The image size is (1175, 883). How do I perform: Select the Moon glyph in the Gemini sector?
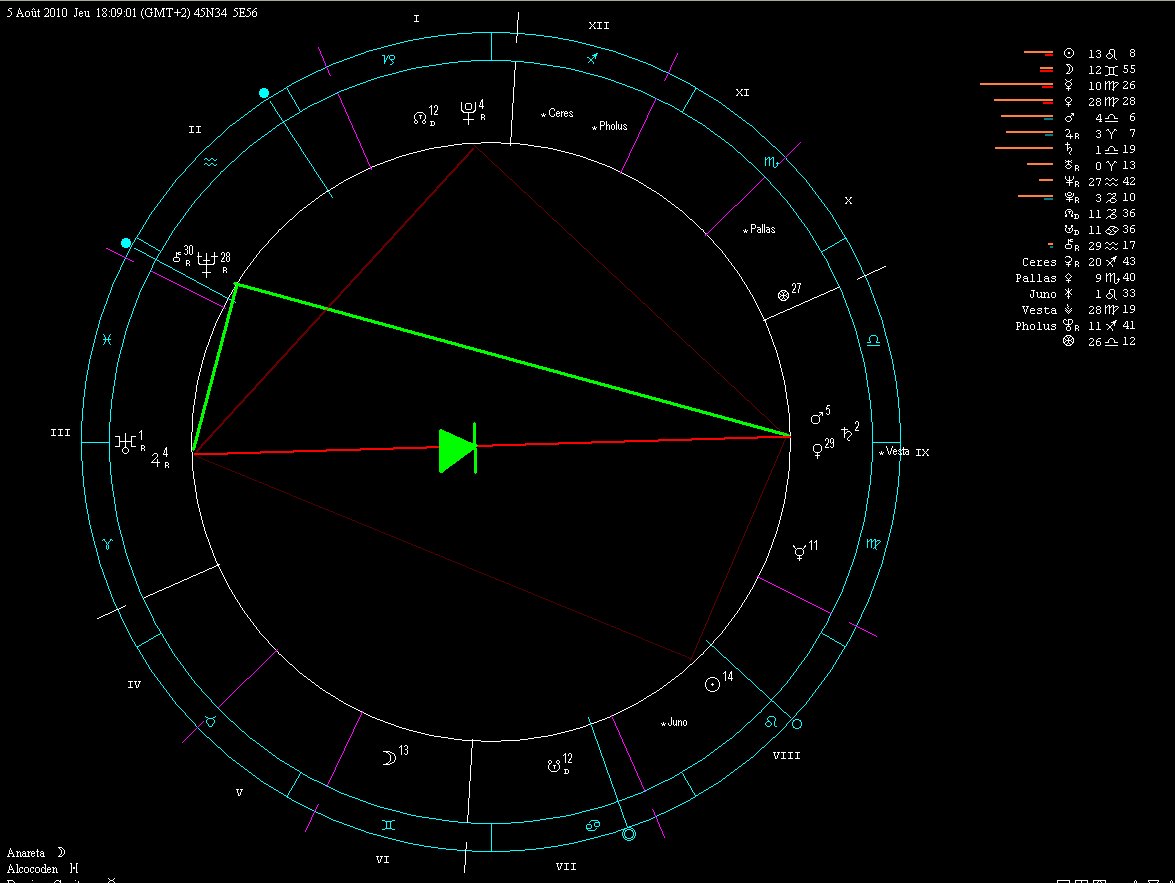tap(388, 758)
